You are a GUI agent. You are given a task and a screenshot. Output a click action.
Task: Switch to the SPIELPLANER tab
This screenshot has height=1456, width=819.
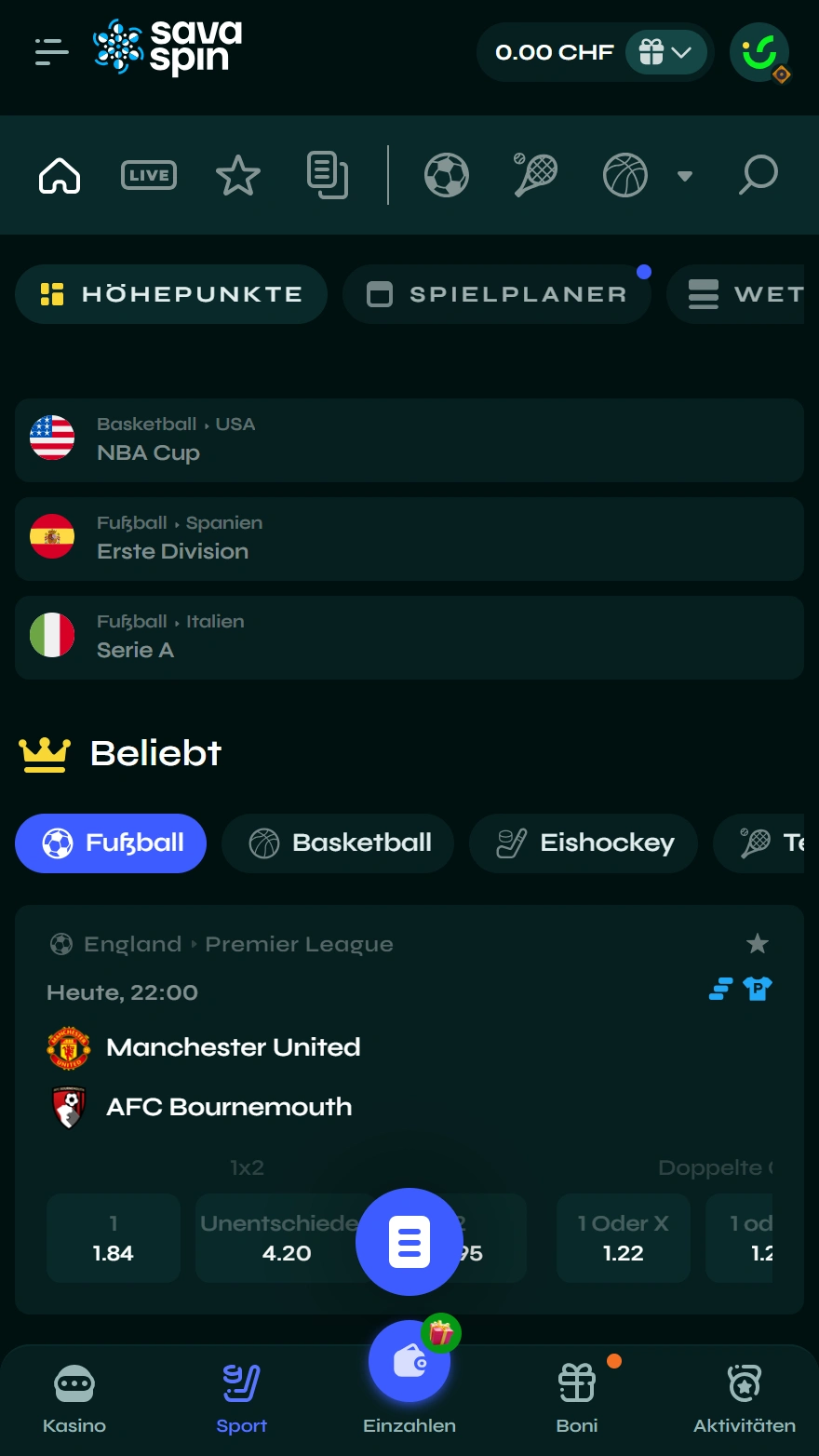(497, 294)
